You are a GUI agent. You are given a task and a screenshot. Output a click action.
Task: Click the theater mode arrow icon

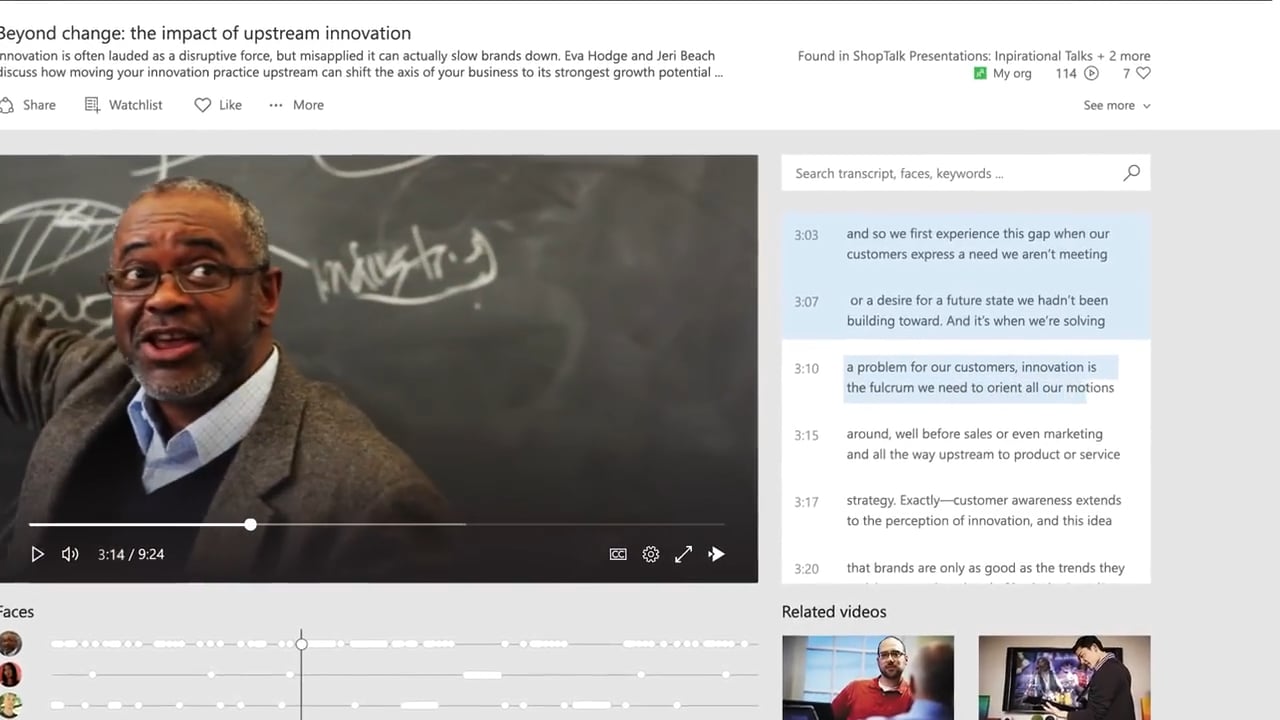[717, 554]
